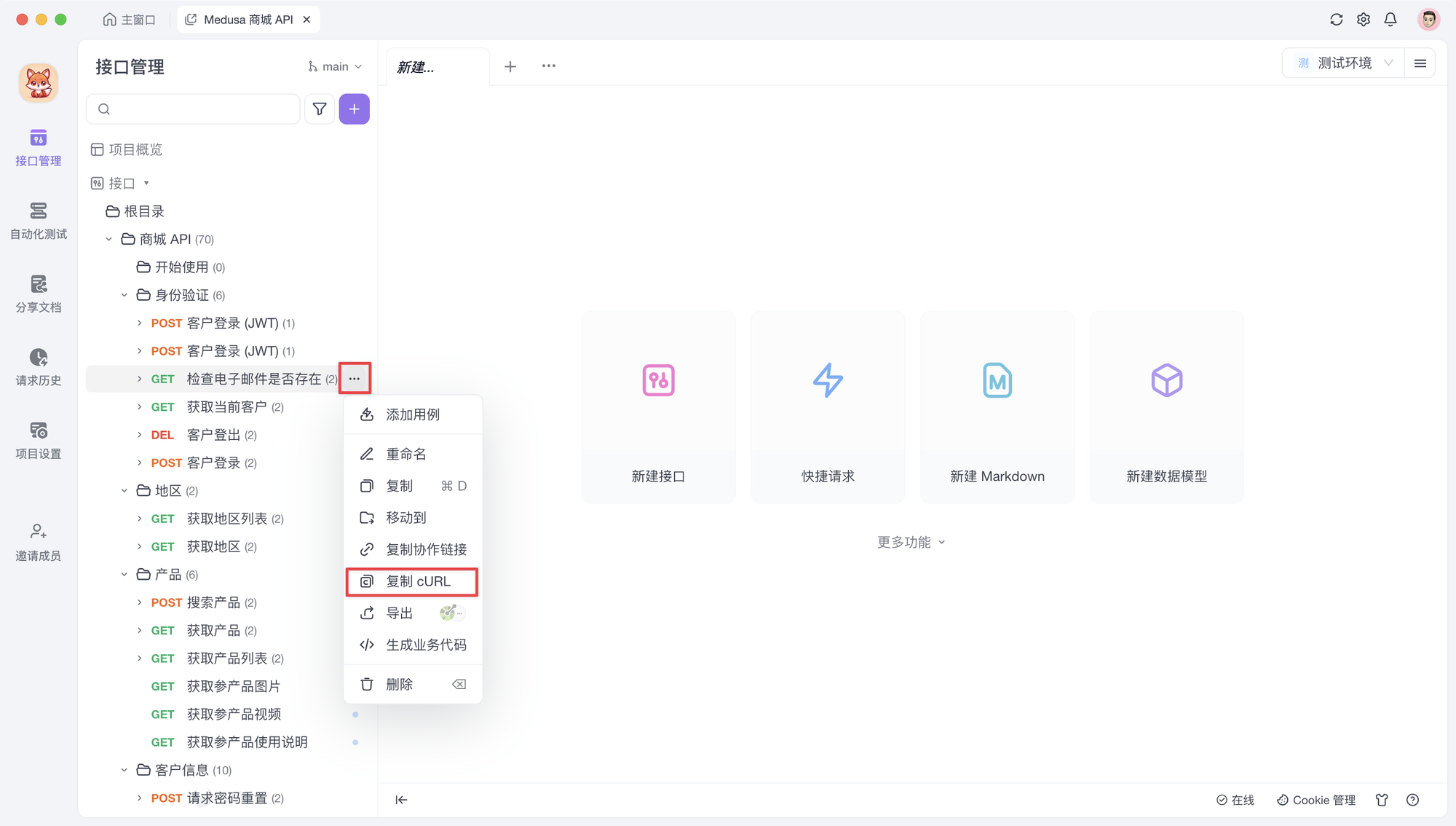The image size is (1456, 826).
Task: Click the refresh sync icon in title bar
Action: [1336, 20]
